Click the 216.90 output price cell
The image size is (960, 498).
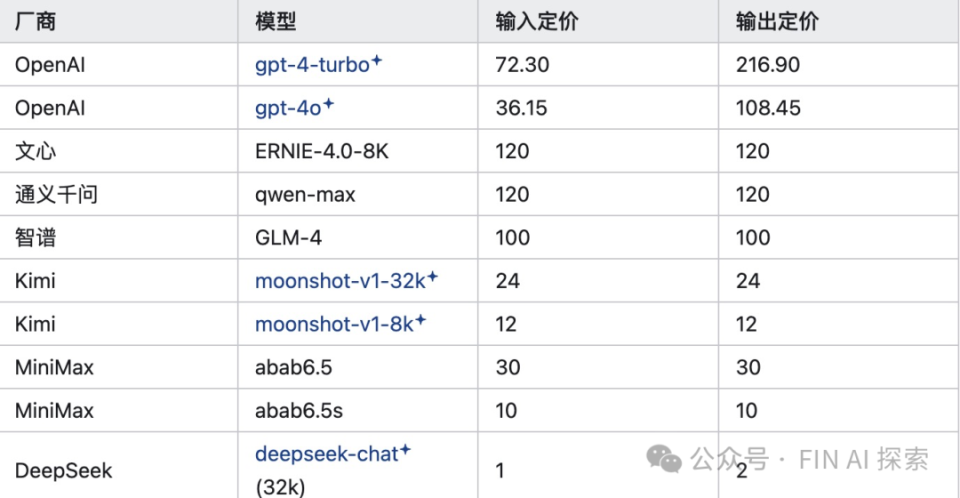pos(838,65)
